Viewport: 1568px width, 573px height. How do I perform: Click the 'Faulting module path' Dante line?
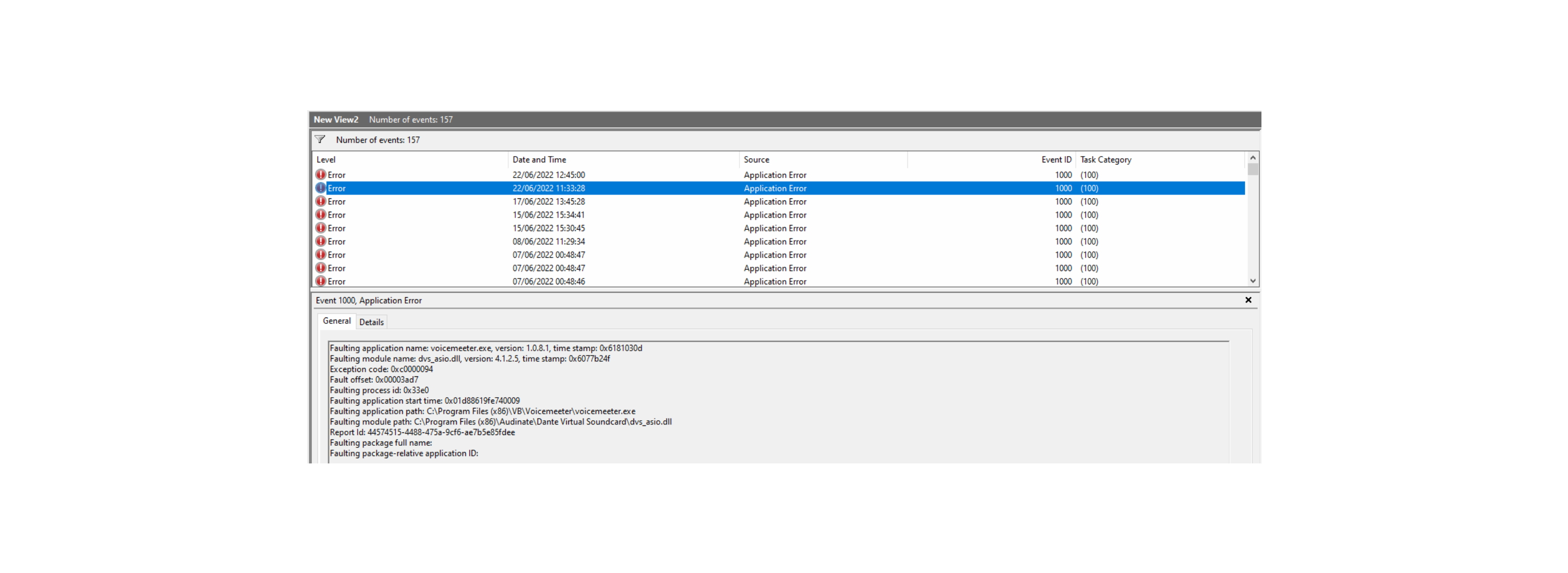pos(501,421)
